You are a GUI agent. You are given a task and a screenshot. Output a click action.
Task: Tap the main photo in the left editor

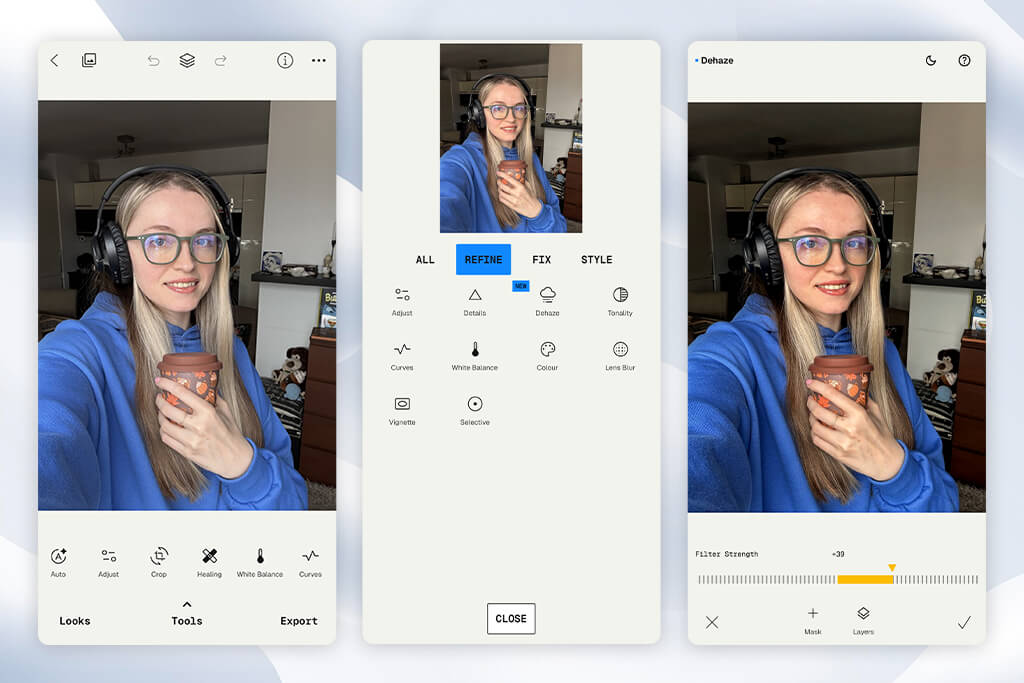tap(187, 305)
